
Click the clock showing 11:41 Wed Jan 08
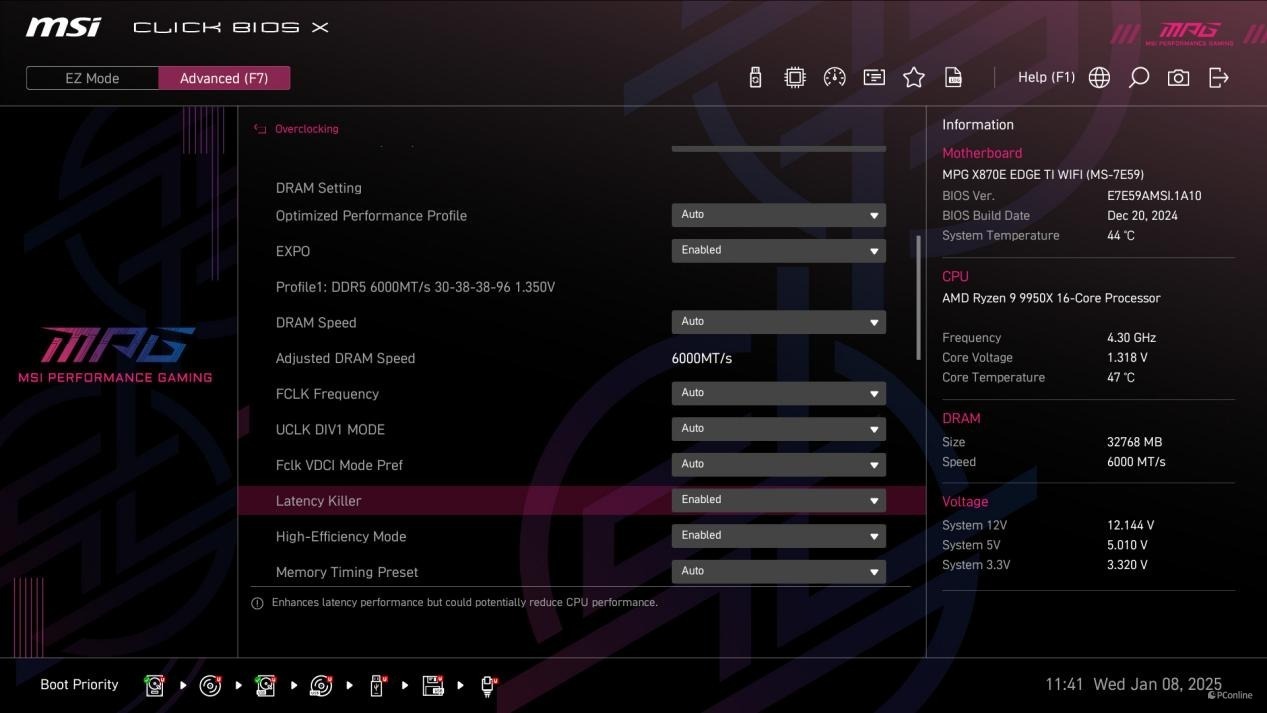pos(1133,685)
